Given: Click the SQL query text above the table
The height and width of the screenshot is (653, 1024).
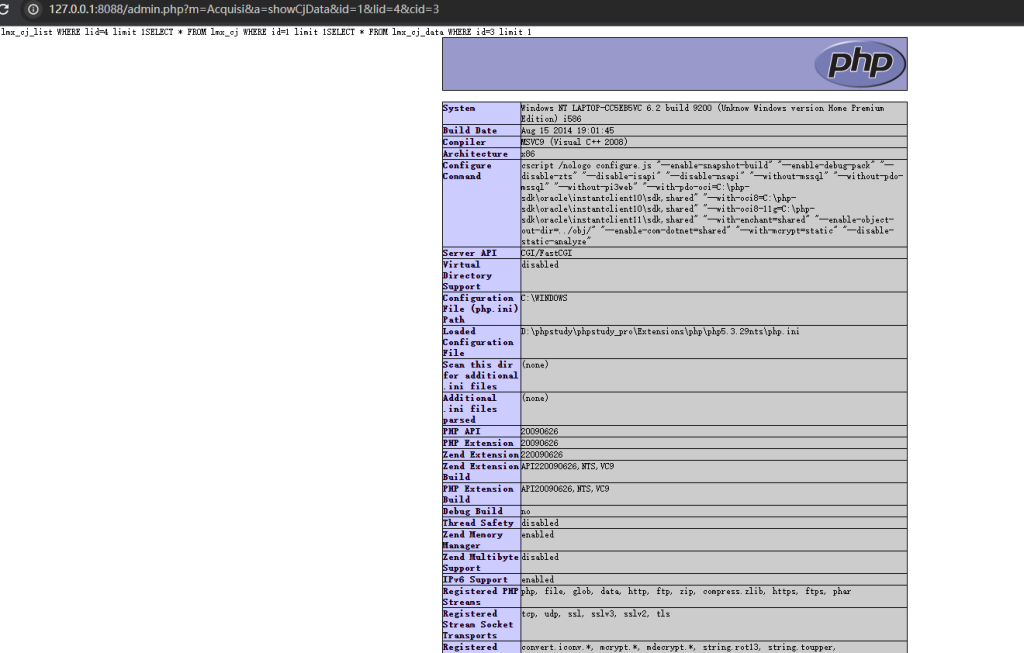Looking at the screenshot, I should coord(266,32).
